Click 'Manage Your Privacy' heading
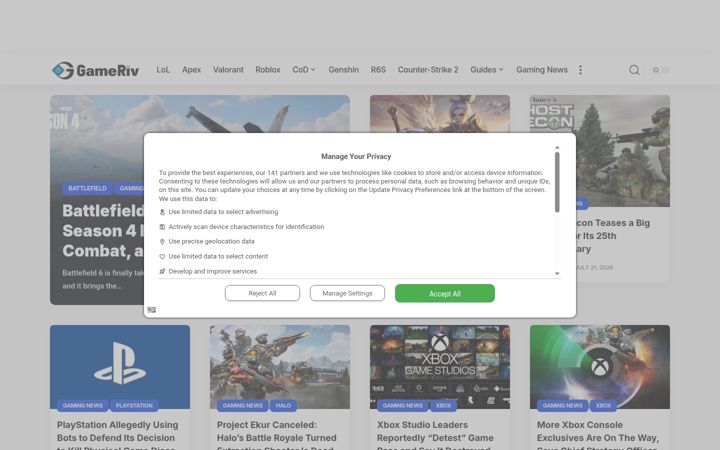 click(x=356, y=157)
